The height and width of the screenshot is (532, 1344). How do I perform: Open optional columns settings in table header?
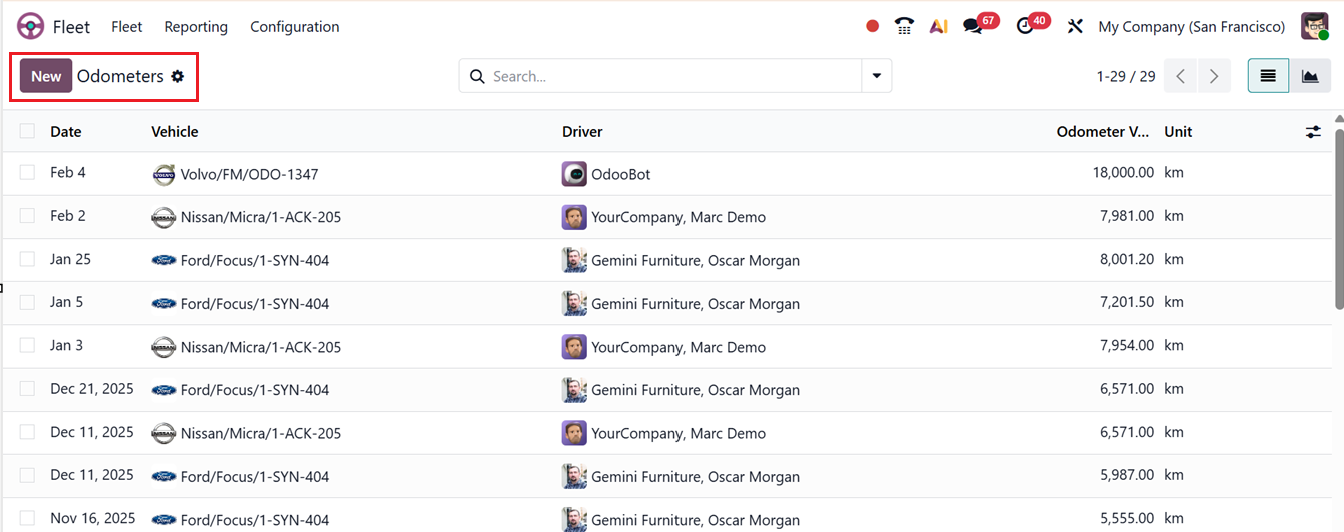click(x=1313, y=132)
